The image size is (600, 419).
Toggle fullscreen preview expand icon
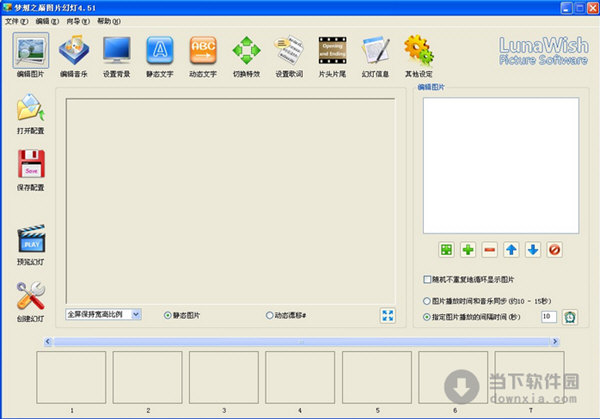click(388, 315)
